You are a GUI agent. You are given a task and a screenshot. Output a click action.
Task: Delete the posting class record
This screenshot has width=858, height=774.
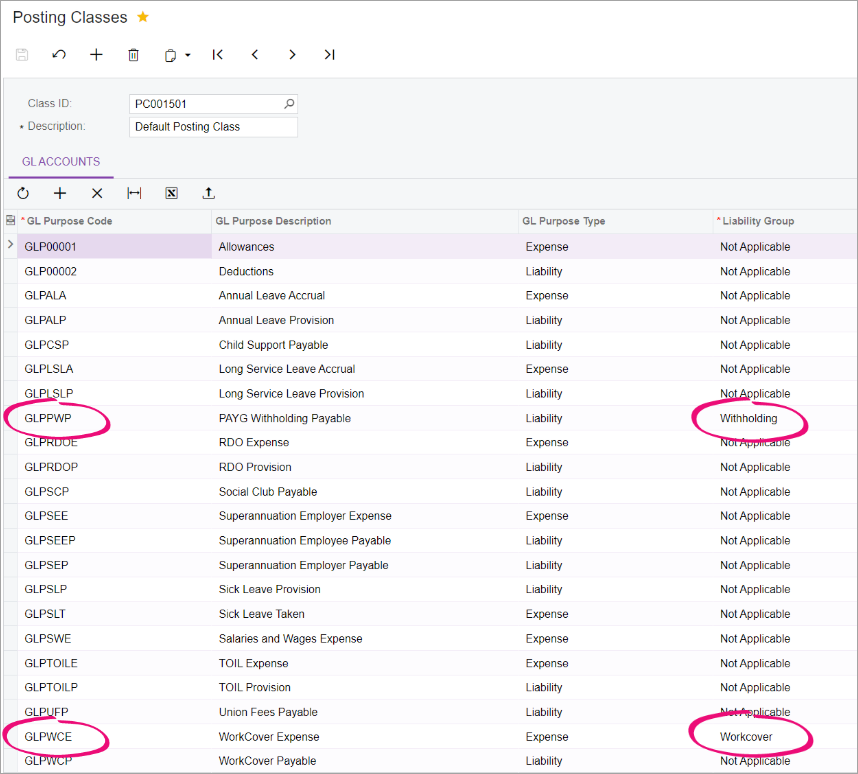pos(133,55)
